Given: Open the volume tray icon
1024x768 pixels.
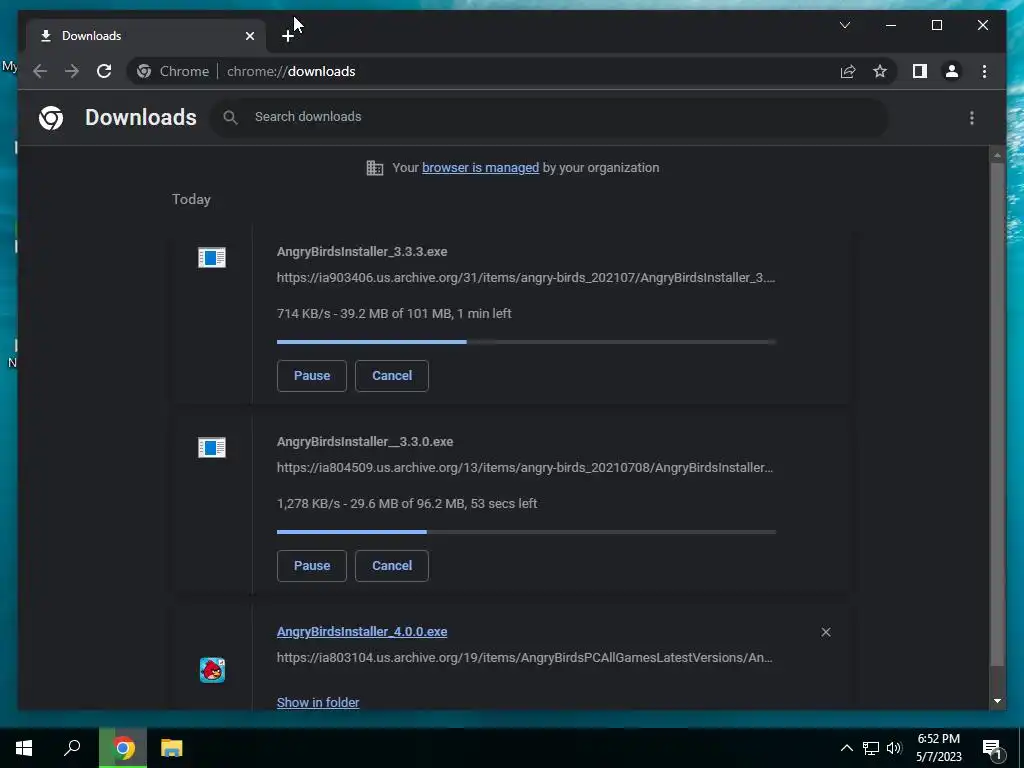Looking at the screenshot, I should tap(895, 748).
